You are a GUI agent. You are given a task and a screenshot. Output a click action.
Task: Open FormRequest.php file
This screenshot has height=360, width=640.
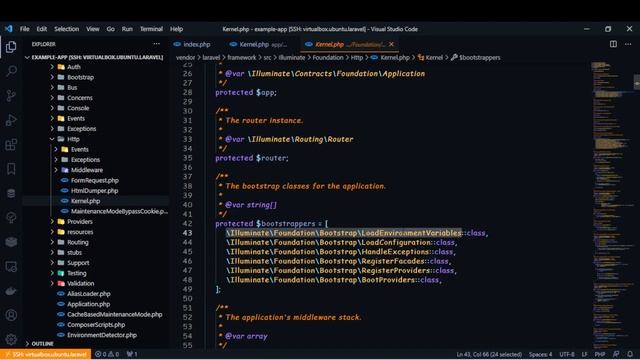coord(95,180)
